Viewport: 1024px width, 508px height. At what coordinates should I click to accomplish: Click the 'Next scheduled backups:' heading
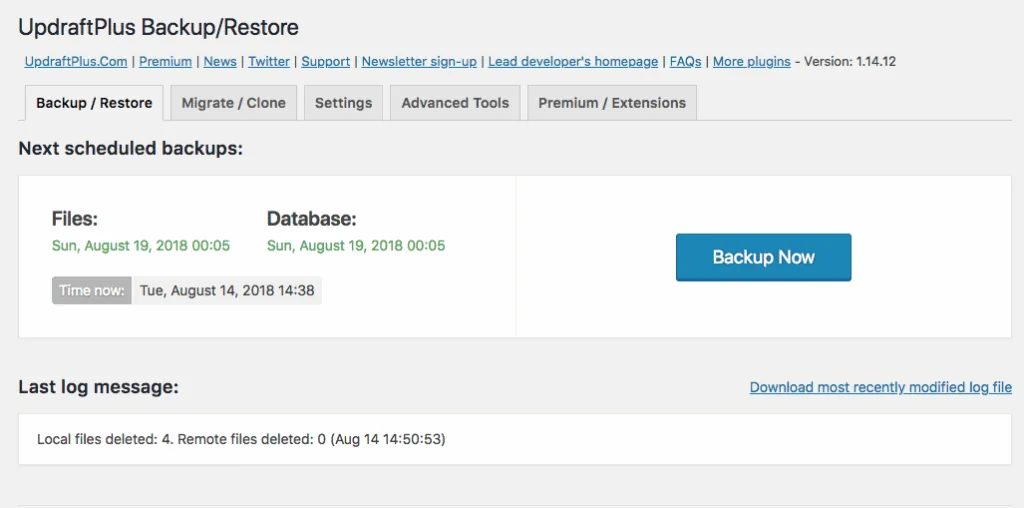pos(131,149)
